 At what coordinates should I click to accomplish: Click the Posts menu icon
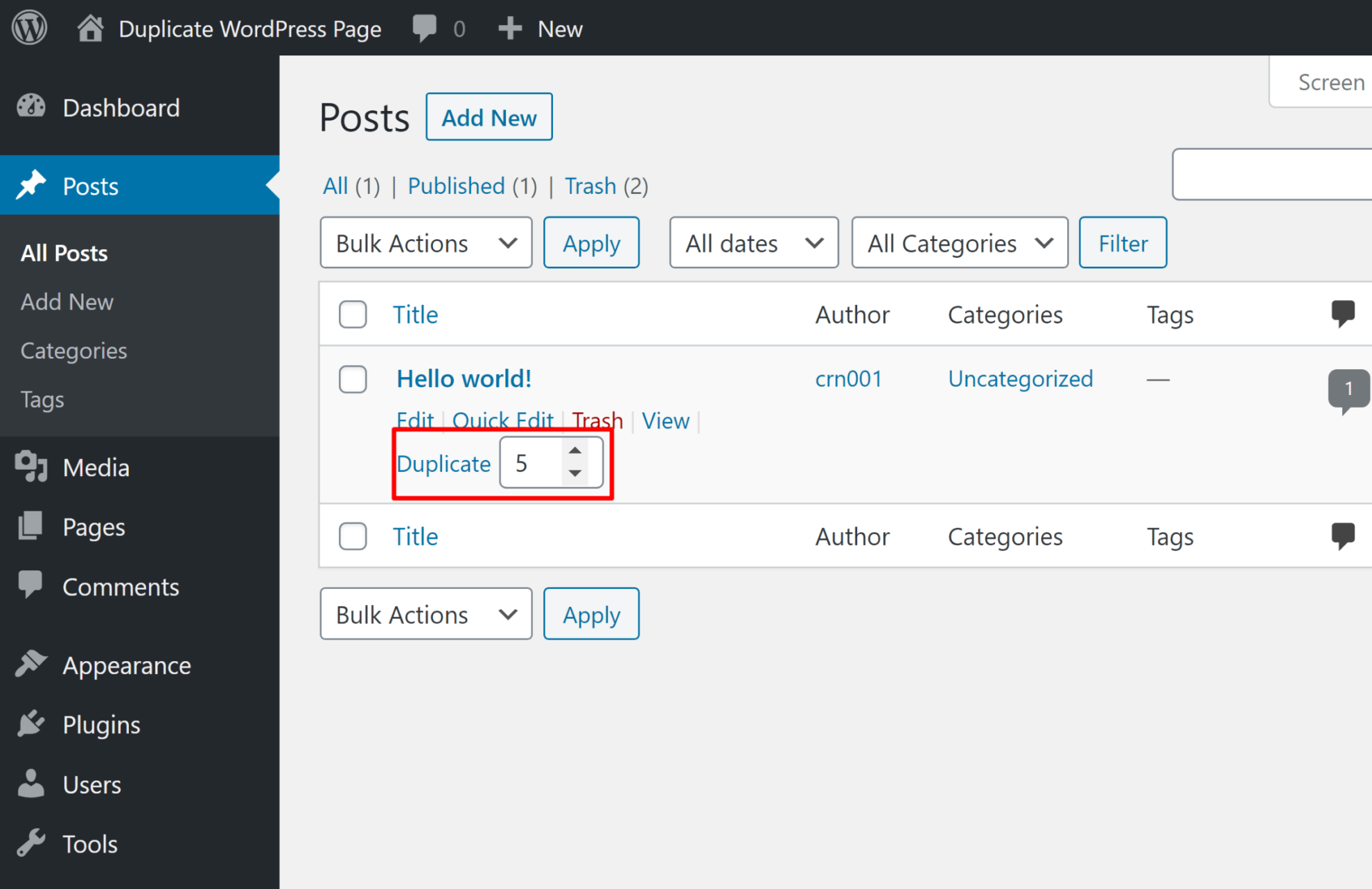coord(30,185)
